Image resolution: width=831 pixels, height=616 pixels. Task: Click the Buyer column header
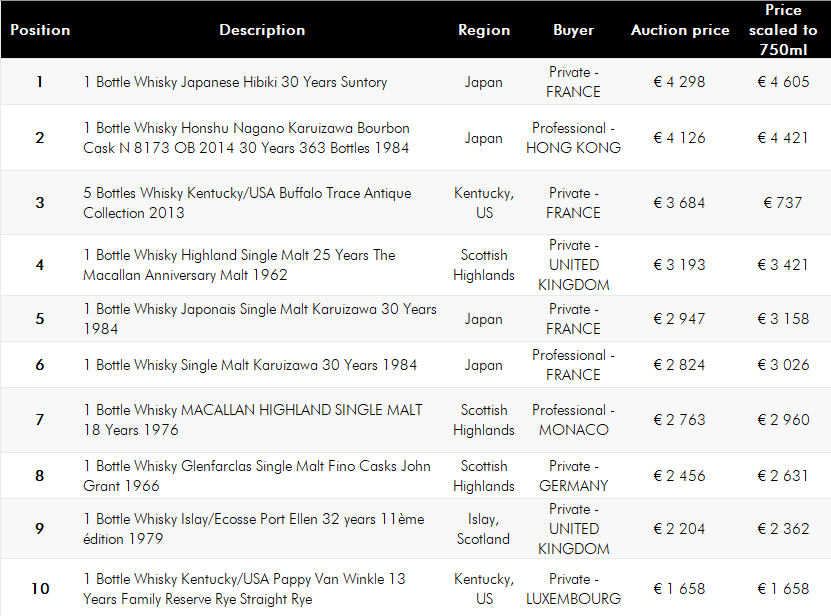[x=573, y=30]
